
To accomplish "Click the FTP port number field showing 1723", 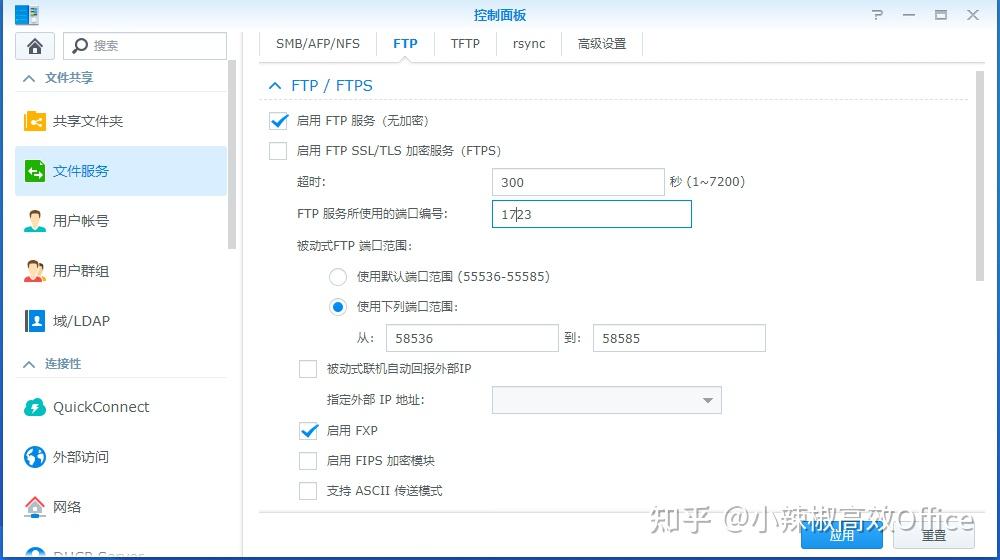I will tap(592, 214).
